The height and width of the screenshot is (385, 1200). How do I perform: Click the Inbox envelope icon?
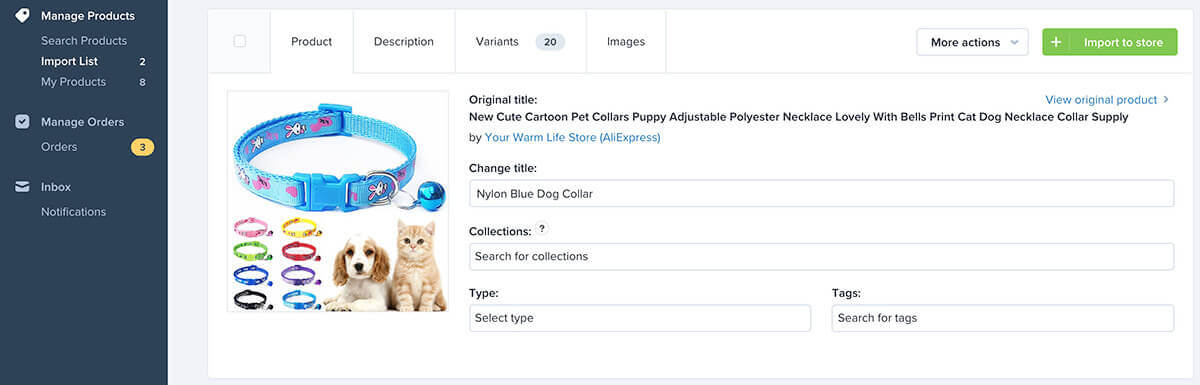tap(22, 187)
